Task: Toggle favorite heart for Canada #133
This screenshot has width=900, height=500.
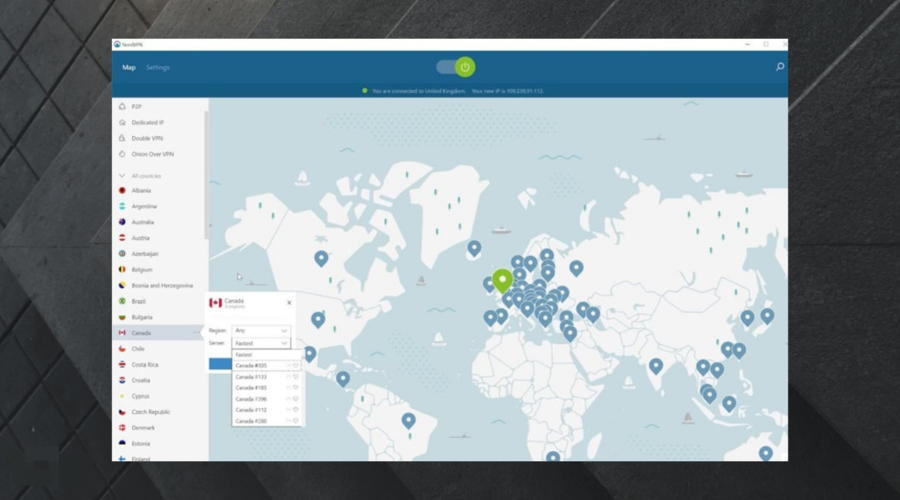Action: (x=296, y=377)
